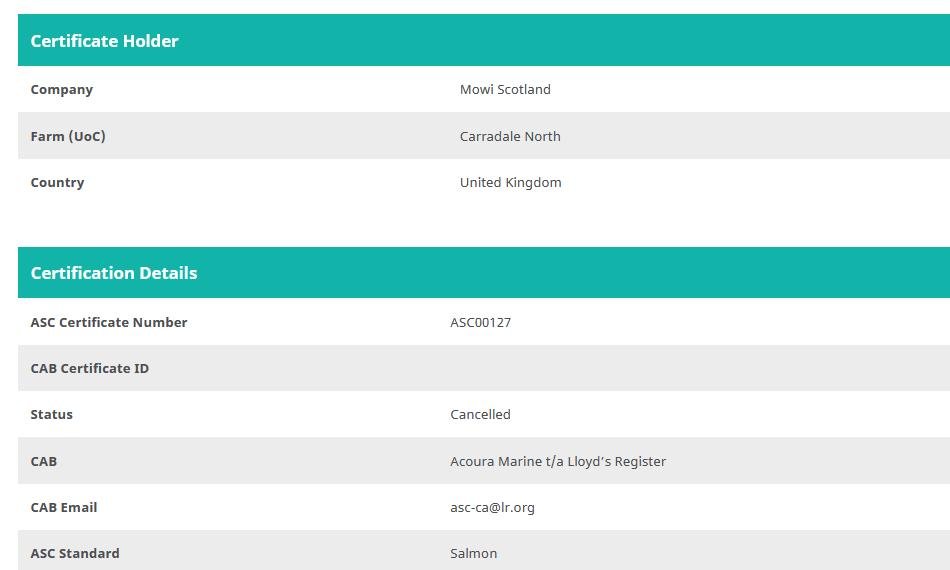This screenshot has width=950, height=570.
Task: Select the Carradale North farm name
Action: pyautogui.click(x=510, y=136)
